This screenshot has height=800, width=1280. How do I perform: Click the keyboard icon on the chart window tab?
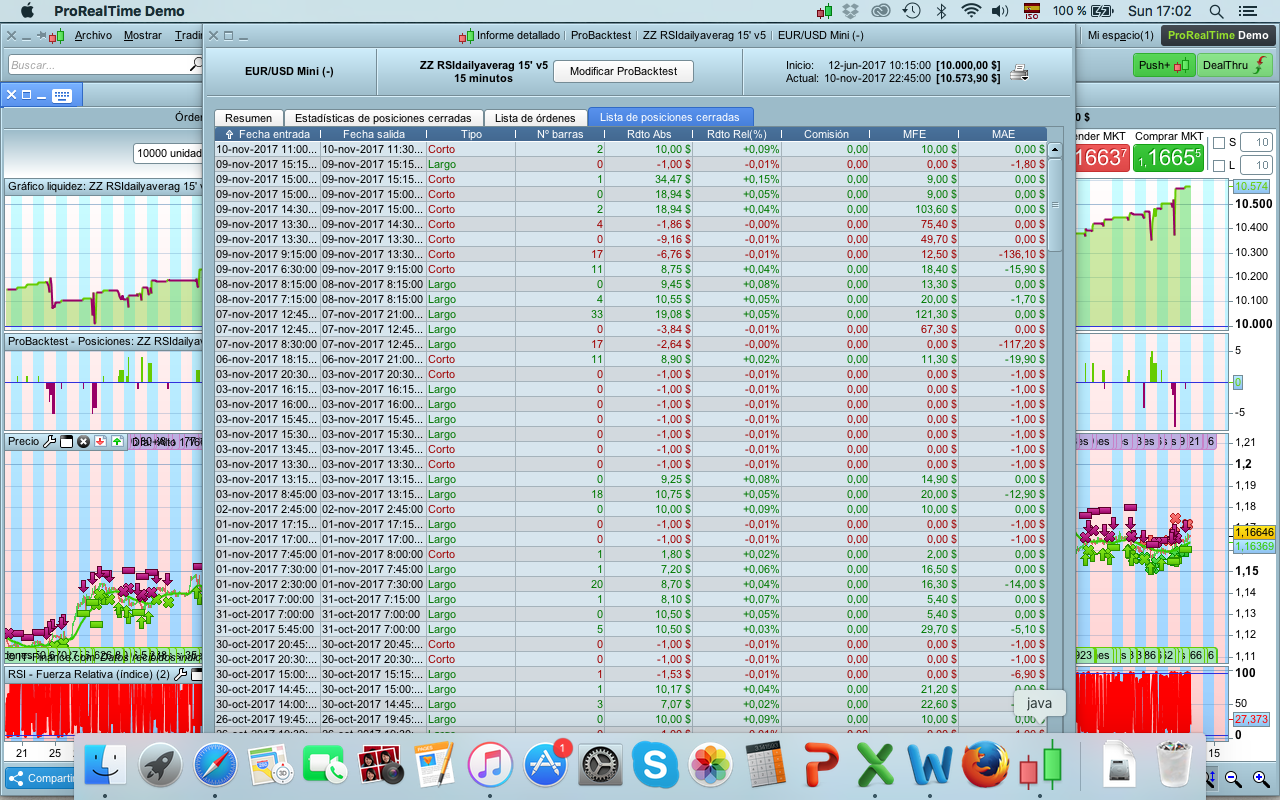pos(62,96)
